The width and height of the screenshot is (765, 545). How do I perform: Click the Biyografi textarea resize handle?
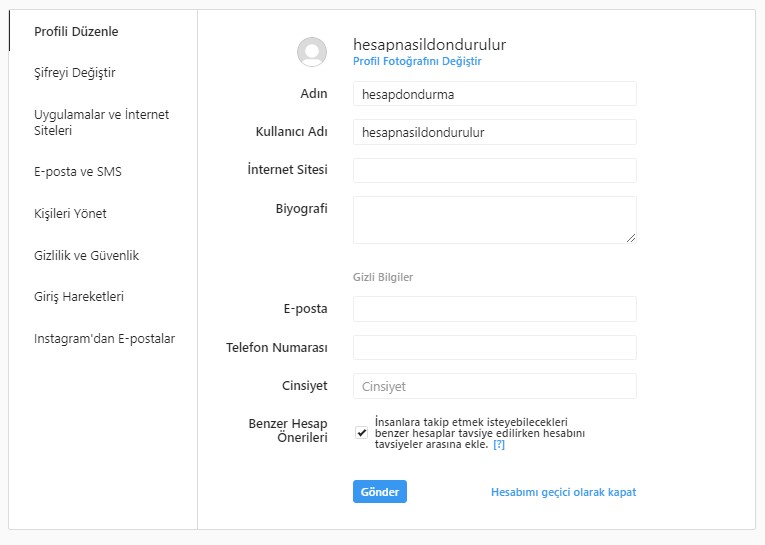pyautogui.click(x=630, y=238)
